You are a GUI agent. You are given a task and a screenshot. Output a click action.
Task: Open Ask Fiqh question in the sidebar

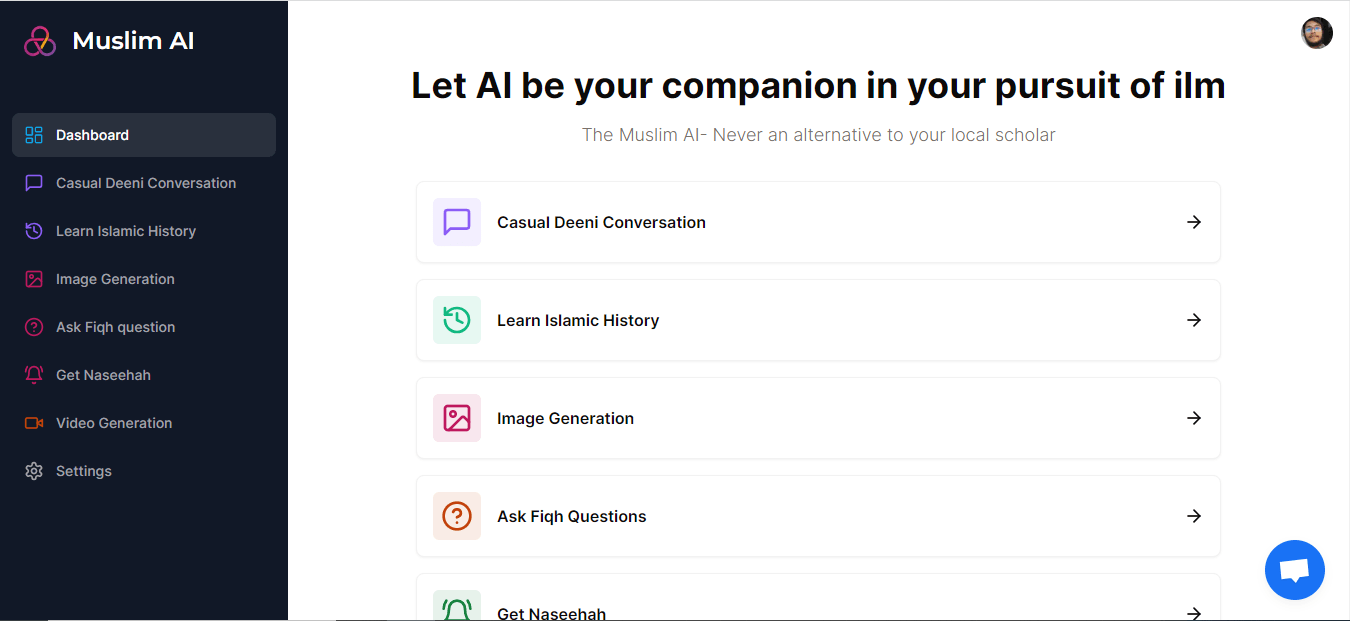[x=144, y=327]
